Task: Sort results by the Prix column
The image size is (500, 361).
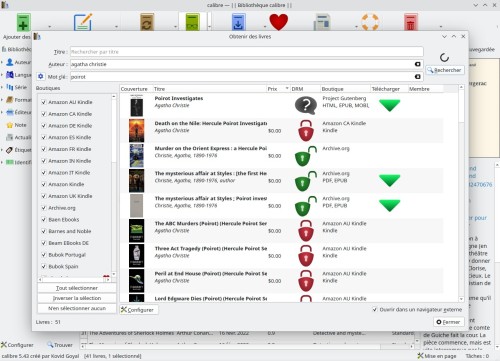Action: tap(278, 89)
